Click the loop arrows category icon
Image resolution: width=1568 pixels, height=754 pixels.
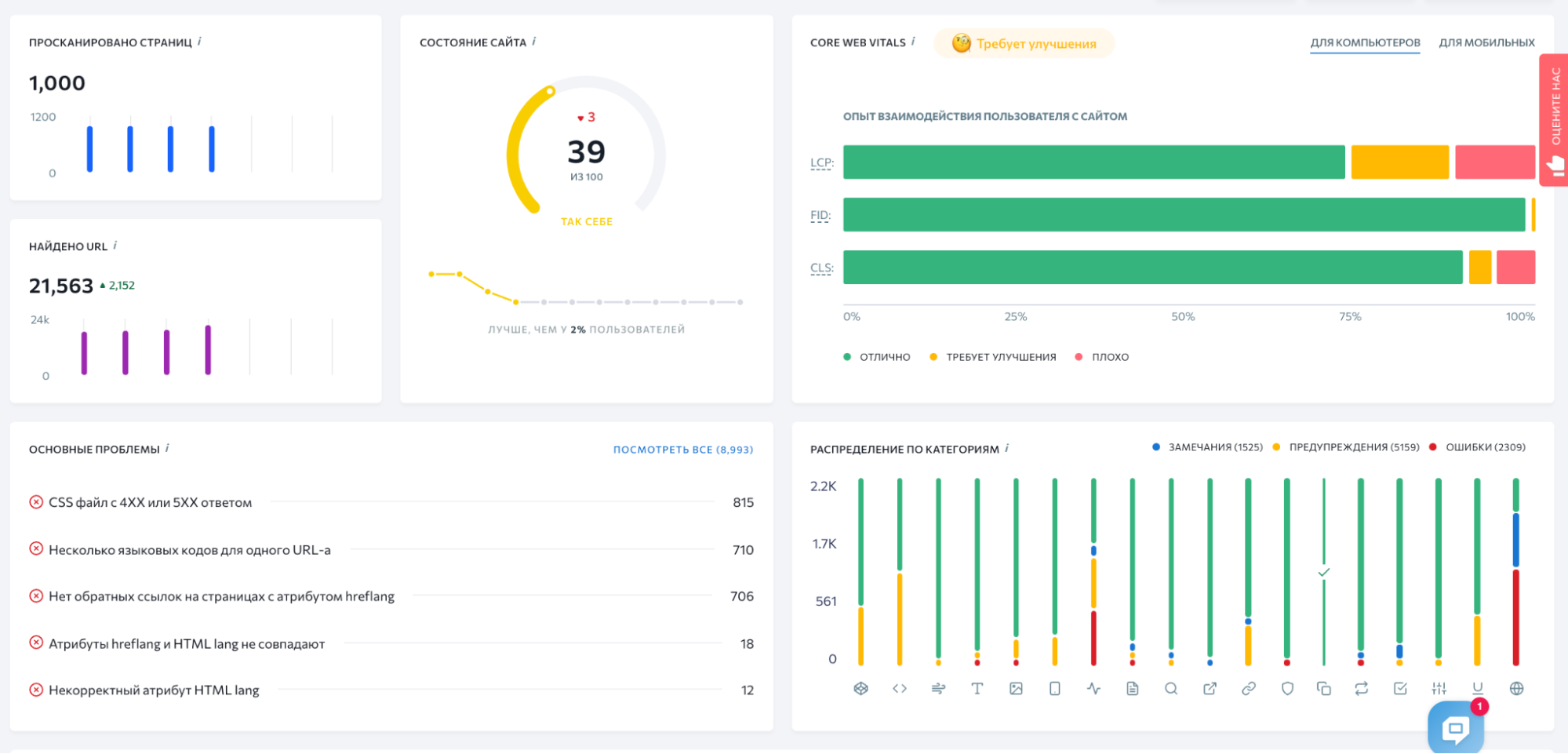[x=1361, y=689]
